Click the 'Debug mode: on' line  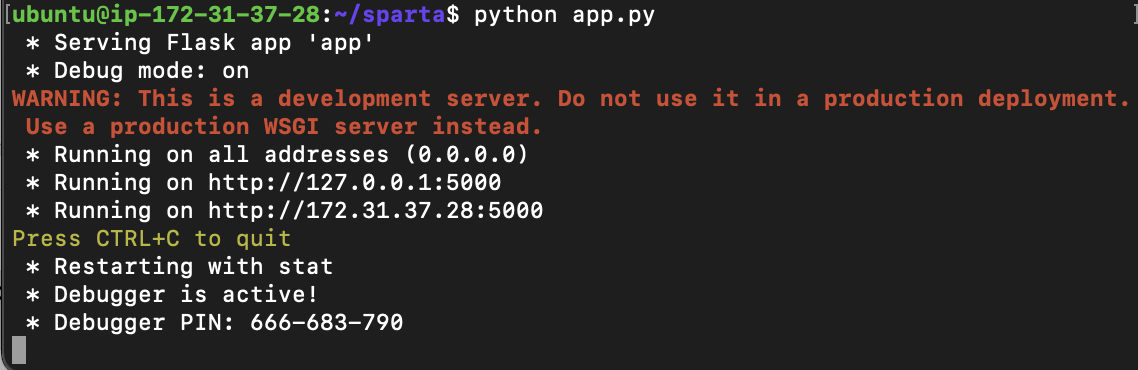click(x=138, y=71)
